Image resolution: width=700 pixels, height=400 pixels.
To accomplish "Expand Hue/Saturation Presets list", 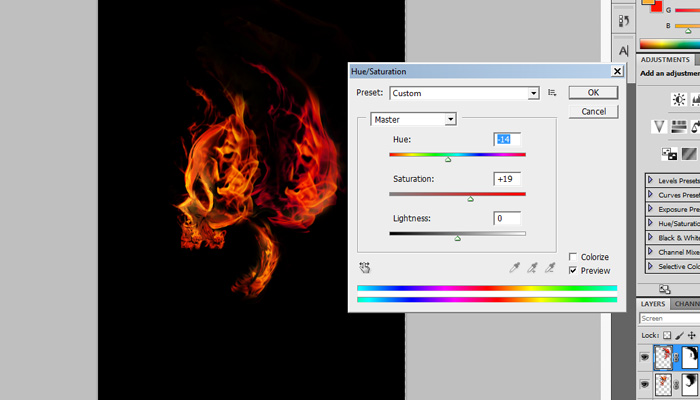I will point(650,223).
